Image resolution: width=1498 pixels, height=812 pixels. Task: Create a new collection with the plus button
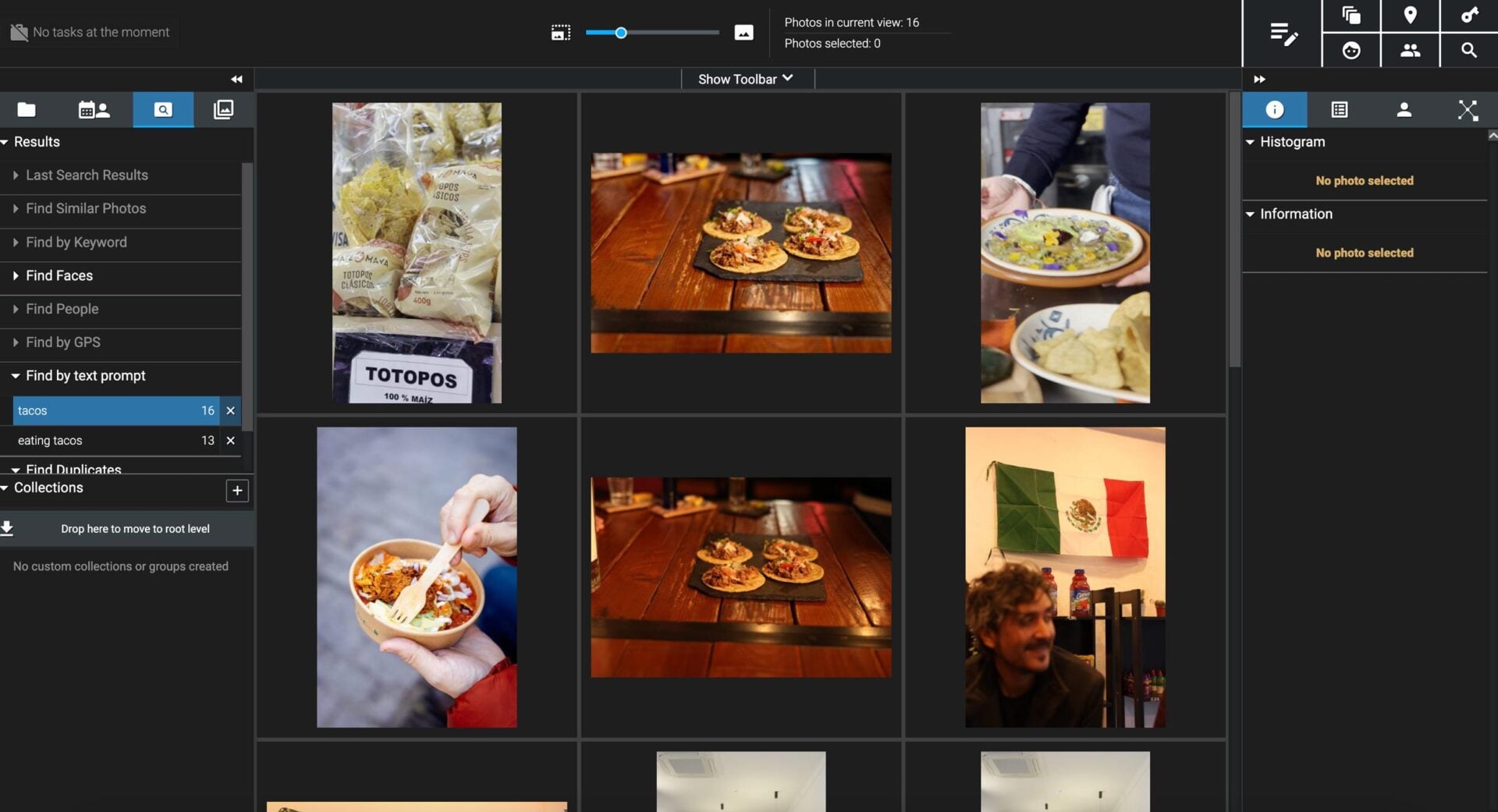click(237, 490)
